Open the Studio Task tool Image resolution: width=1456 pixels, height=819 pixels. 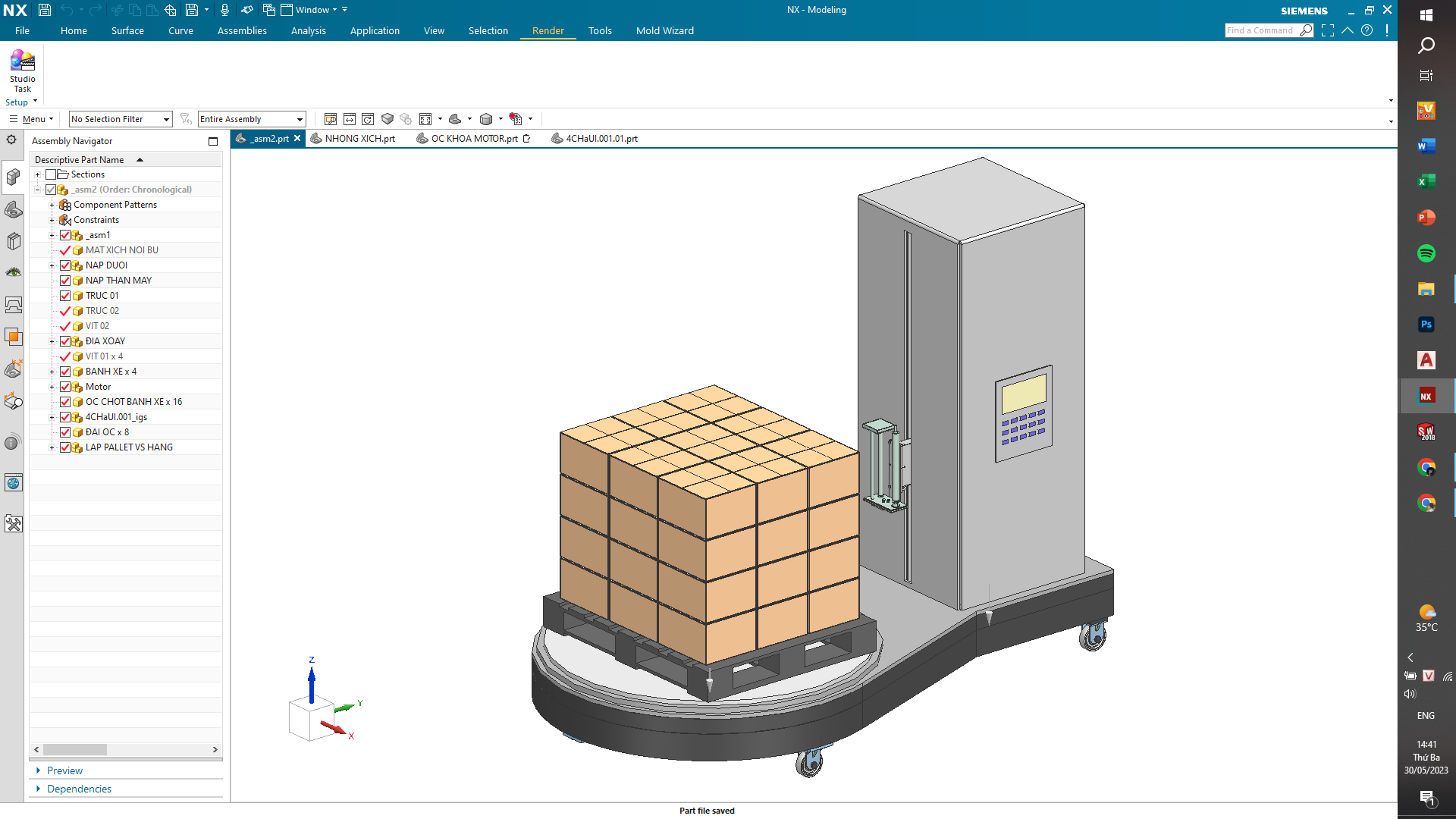22,71
